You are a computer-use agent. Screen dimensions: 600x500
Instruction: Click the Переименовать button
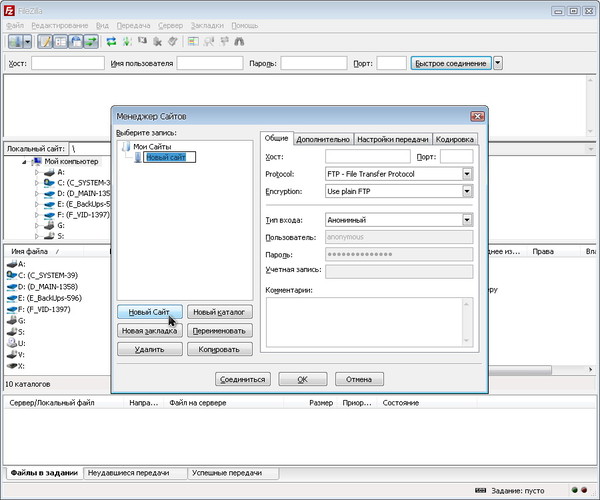[x=220, y=331]
